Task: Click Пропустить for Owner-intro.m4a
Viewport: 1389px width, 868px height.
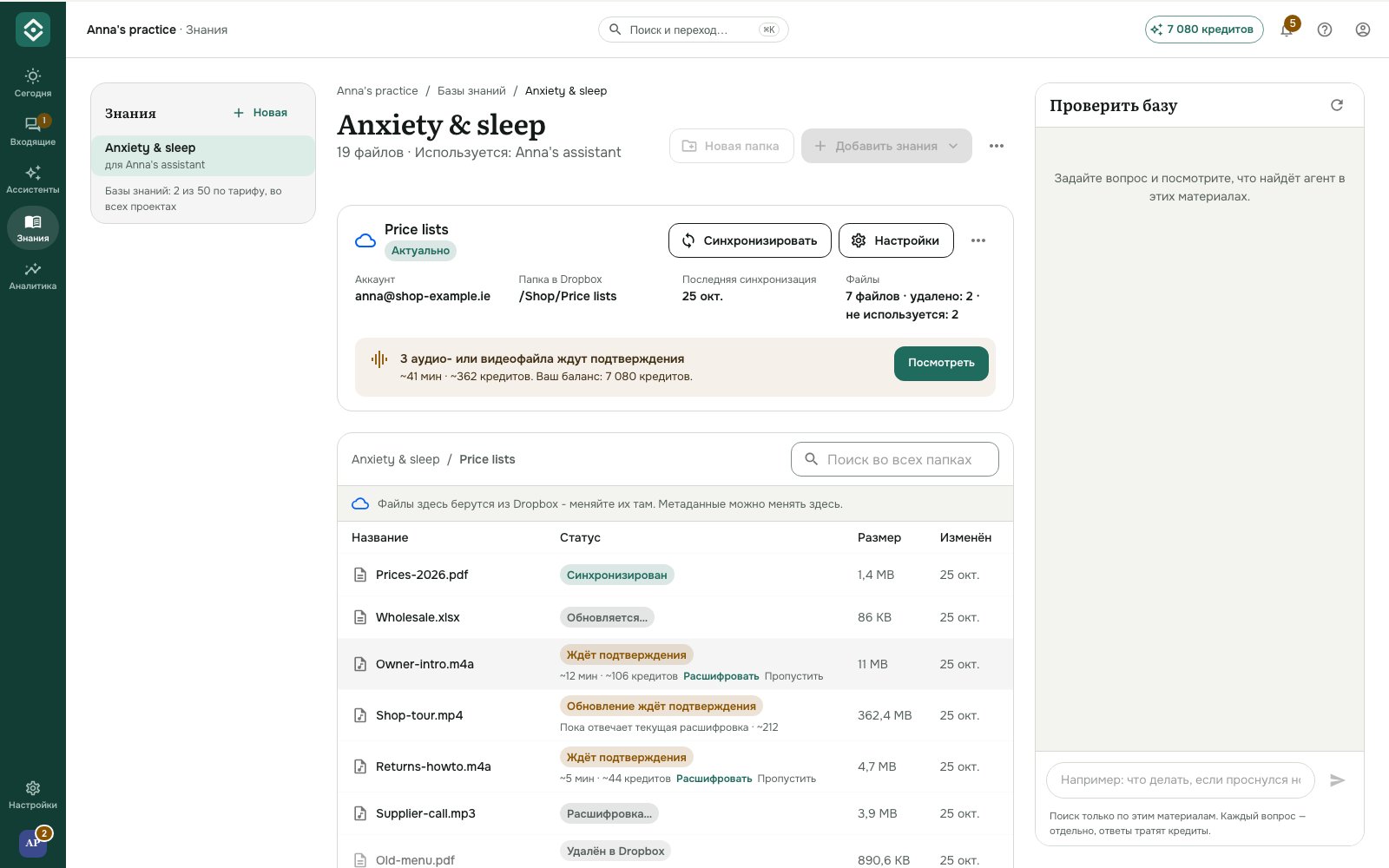Action: (794, 676)
